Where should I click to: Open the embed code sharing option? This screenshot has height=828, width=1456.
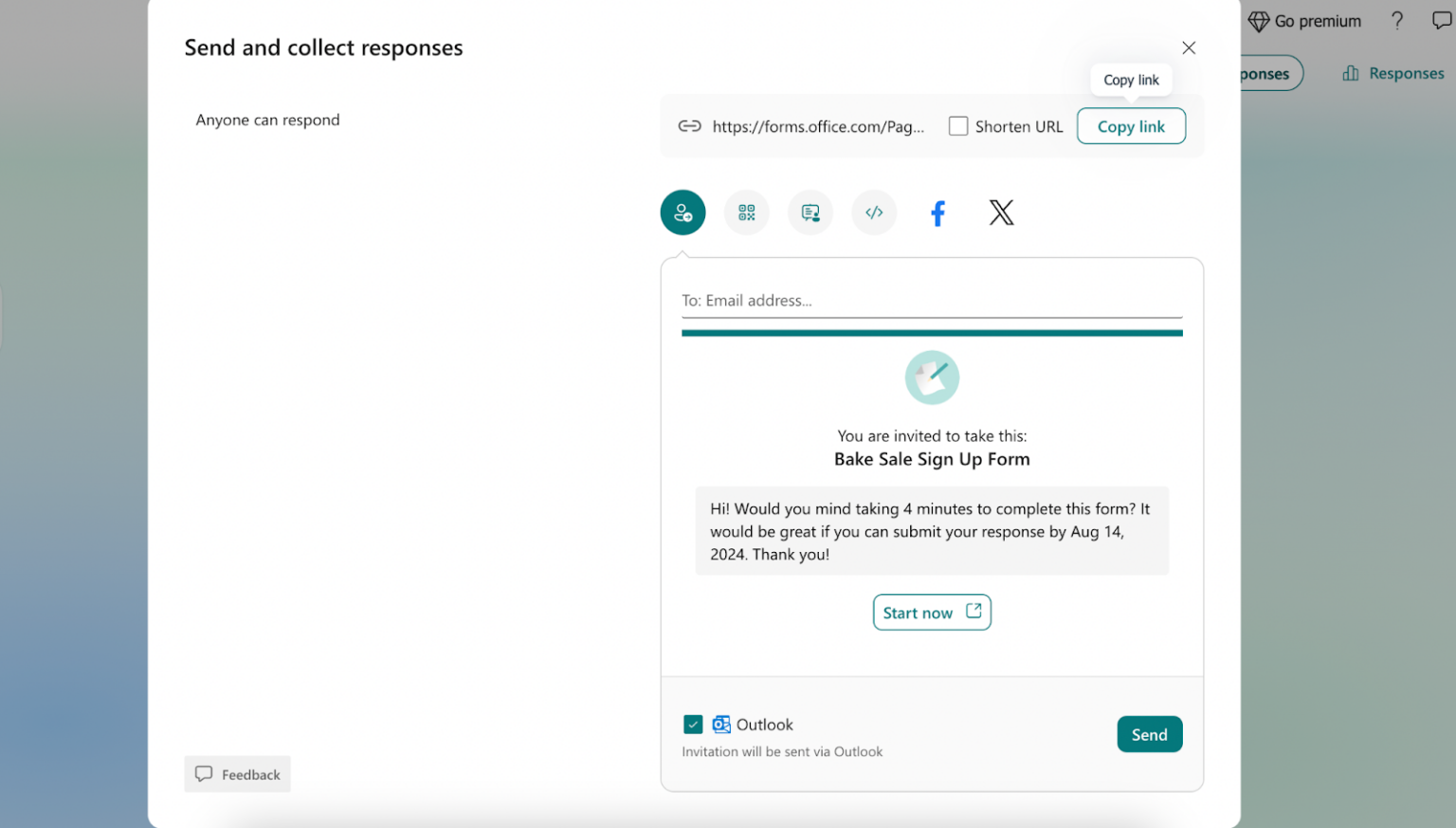click(873, 212)
